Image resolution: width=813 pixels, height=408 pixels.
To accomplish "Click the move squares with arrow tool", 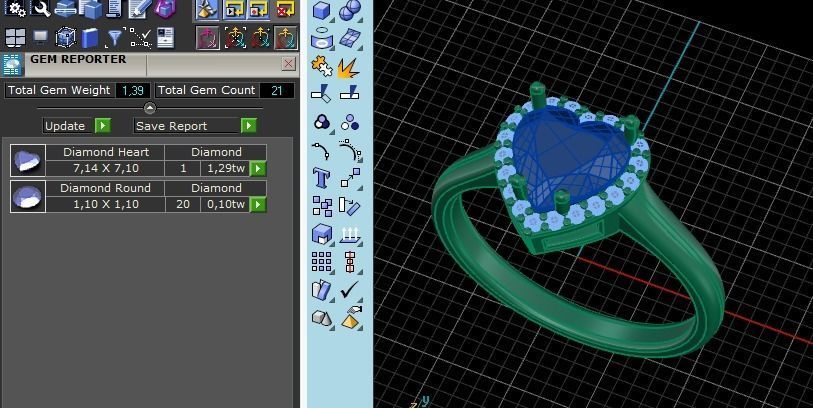I will [351, 177].
